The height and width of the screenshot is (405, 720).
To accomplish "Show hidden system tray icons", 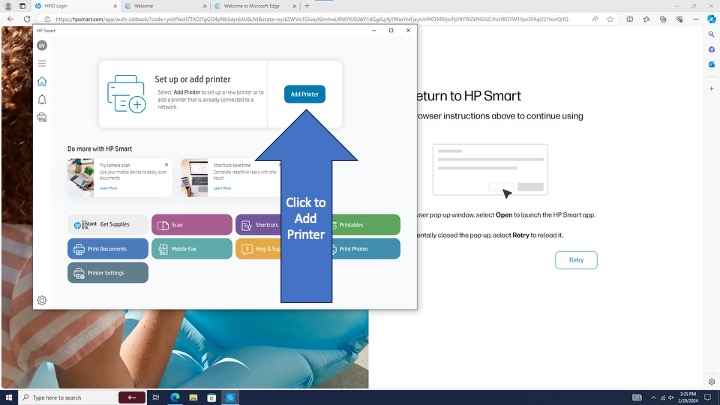I will click(x=653, y=398).
